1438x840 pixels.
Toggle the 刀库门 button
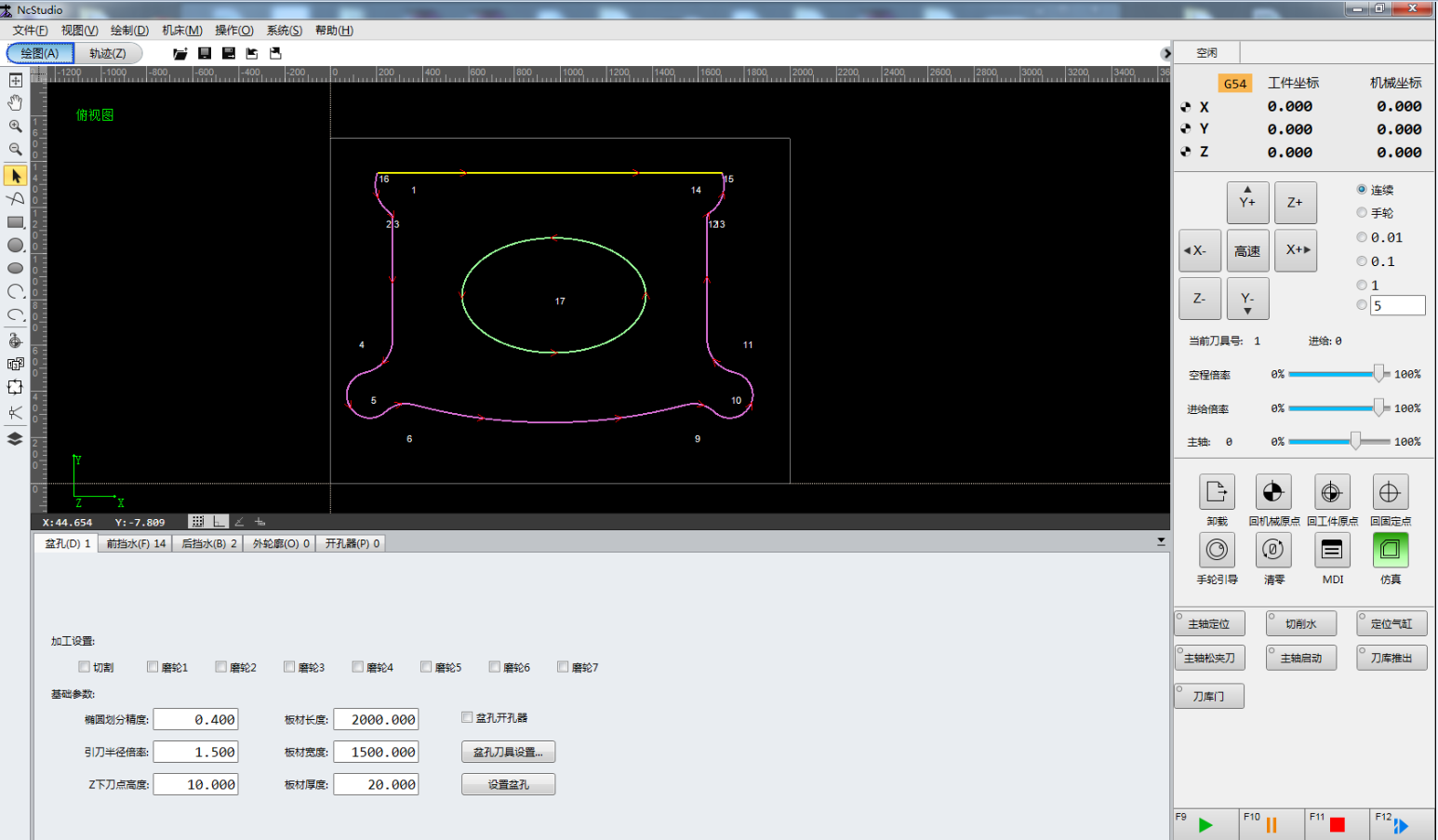point(1209,696)
